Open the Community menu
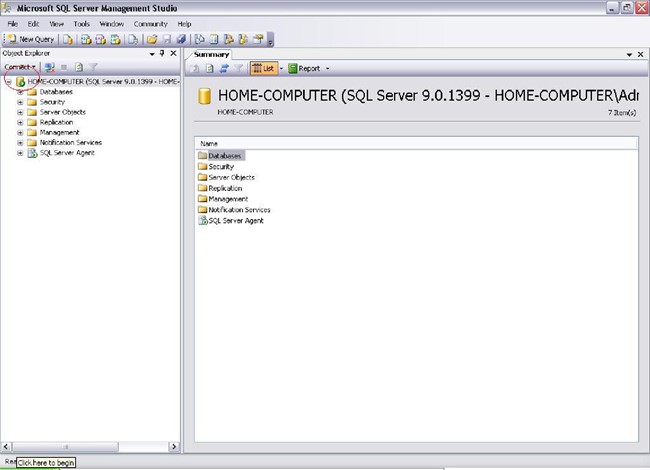 point(150,24)
